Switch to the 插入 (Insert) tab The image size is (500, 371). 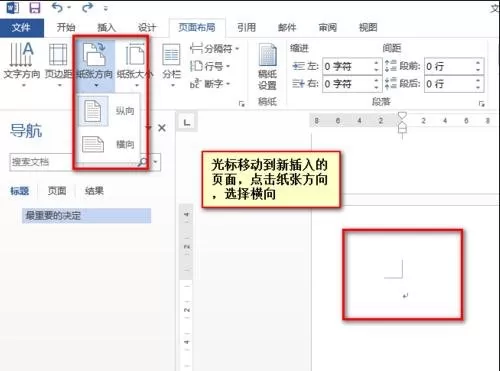106,27
